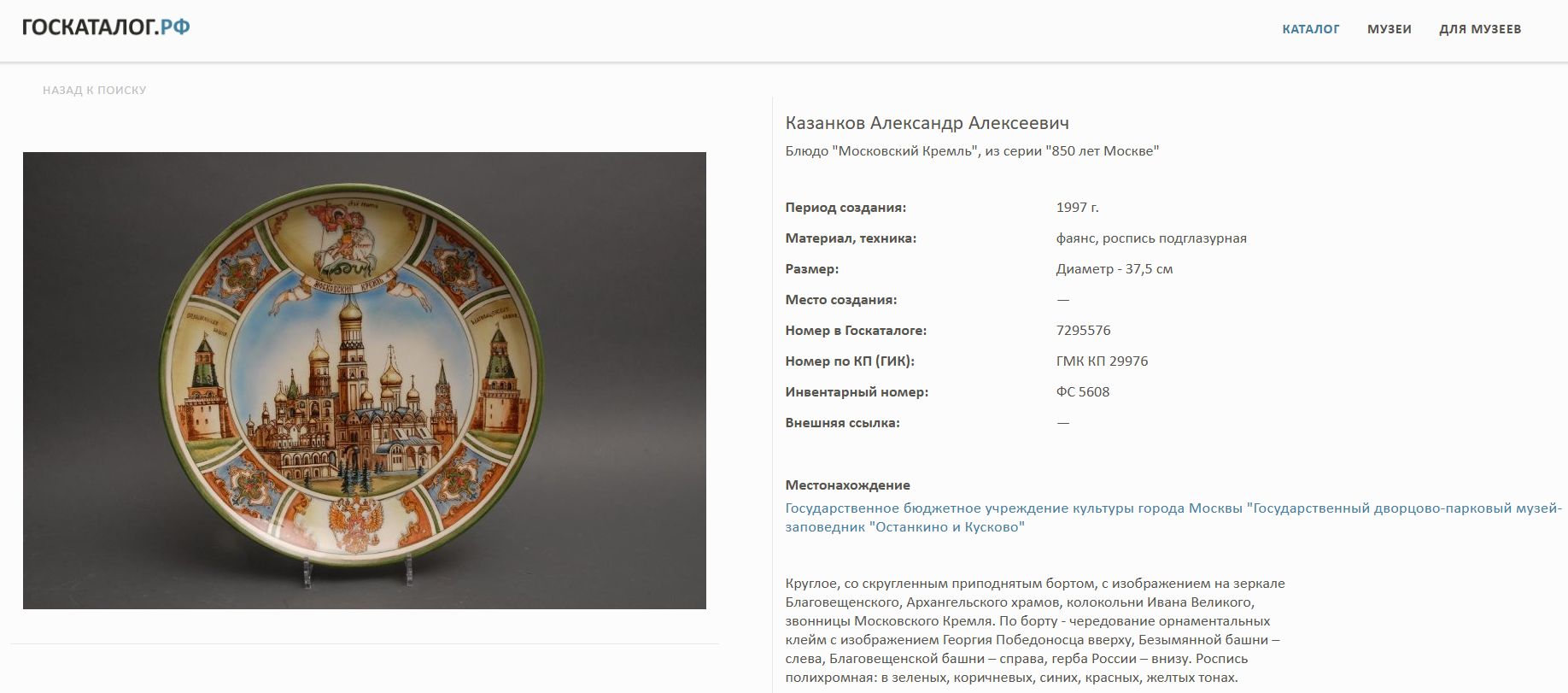The width and height of the screenshot is (1568, 693).
Task: Select Госкаталог number 7295576
Action: (1083, 331)
